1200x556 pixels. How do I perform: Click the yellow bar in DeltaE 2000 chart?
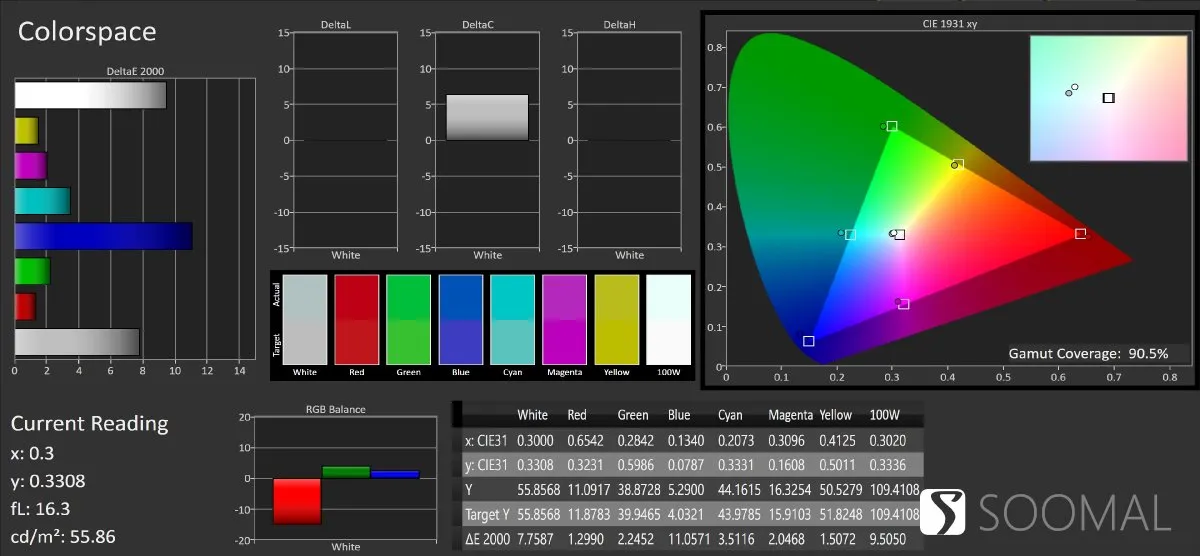click(x=27, y=131)
